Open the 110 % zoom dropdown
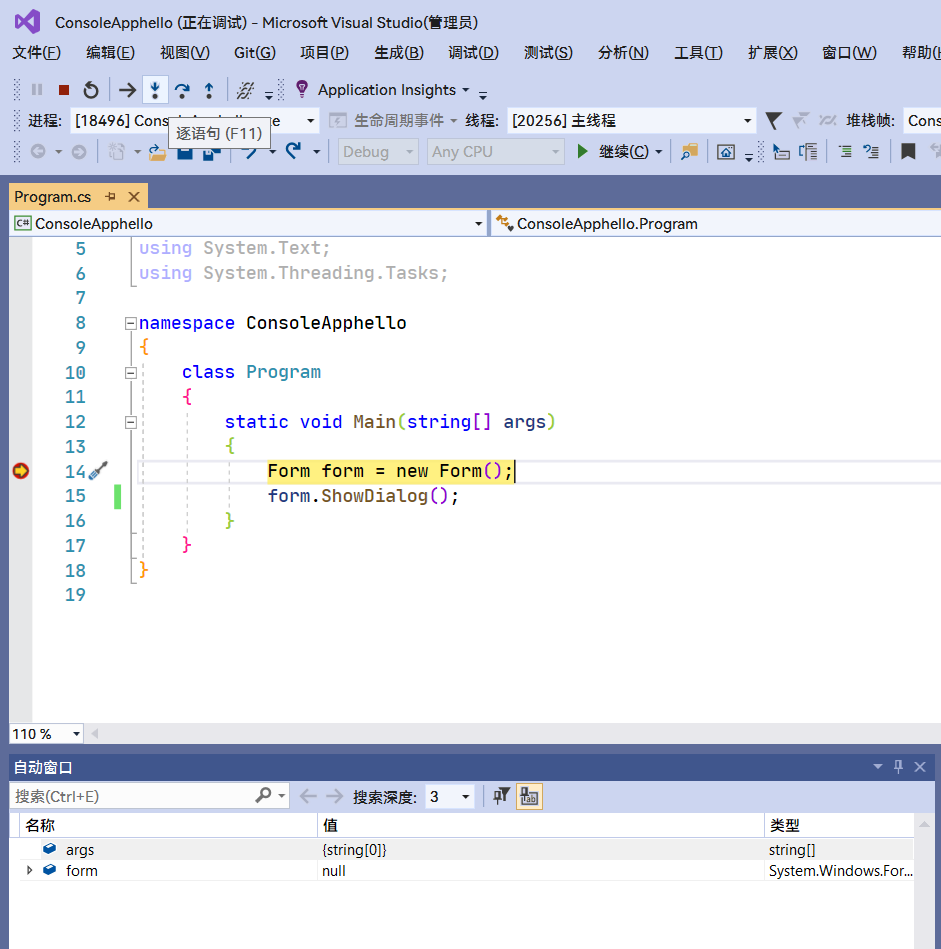 point(76,734)
